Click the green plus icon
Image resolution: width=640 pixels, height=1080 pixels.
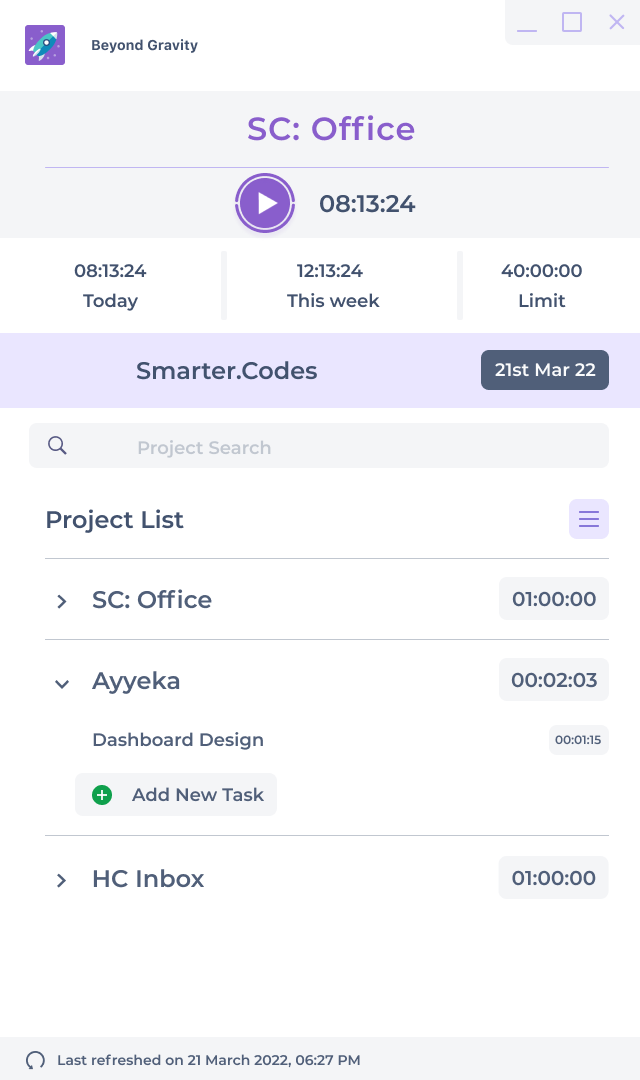[102, 795]
